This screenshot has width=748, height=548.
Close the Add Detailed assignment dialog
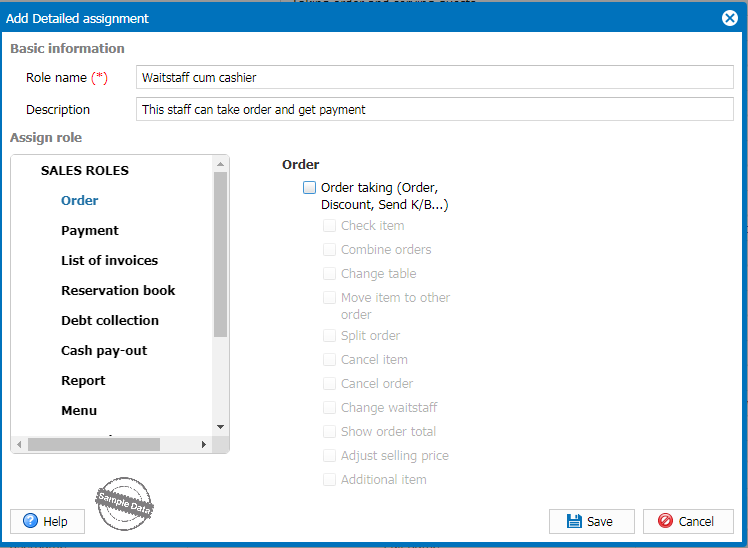[729, 18]
